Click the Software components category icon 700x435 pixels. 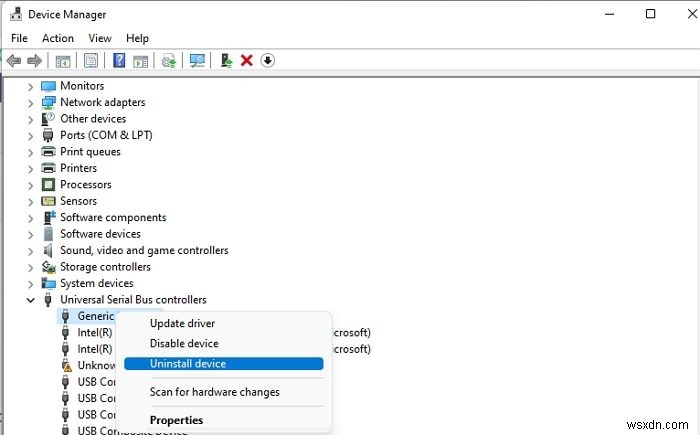click(x=49, y=218)
